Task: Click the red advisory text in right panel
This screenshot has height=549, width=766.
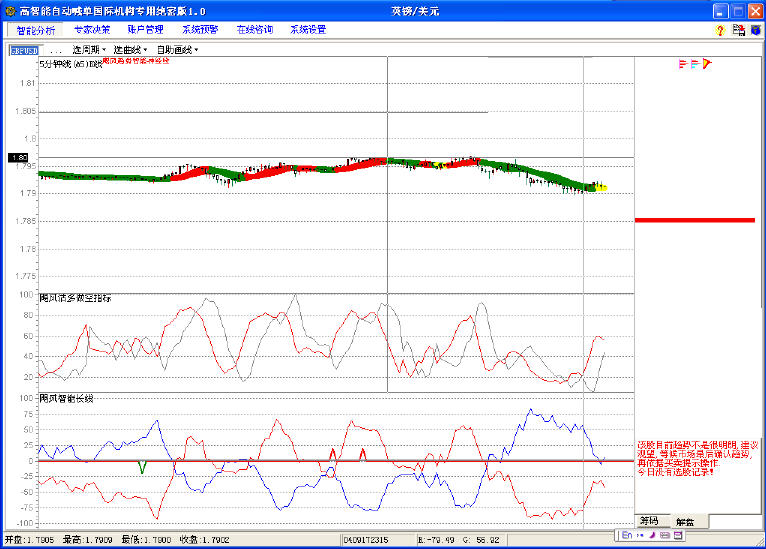Action: tap(698, 459)
